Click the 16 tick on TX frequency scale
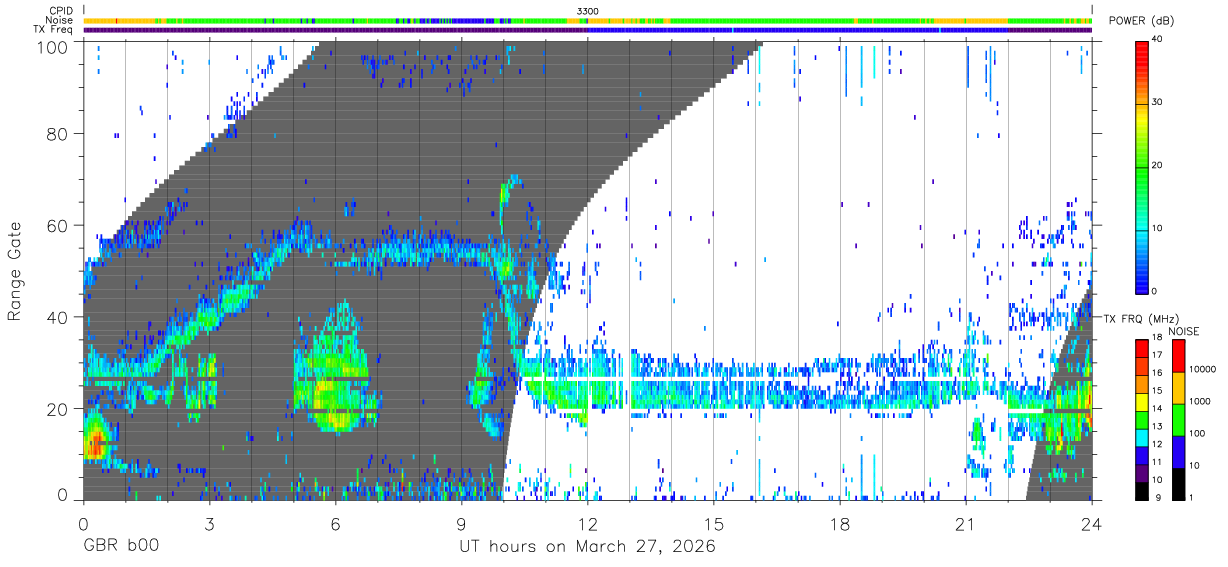 click(x=1158, y=374)
